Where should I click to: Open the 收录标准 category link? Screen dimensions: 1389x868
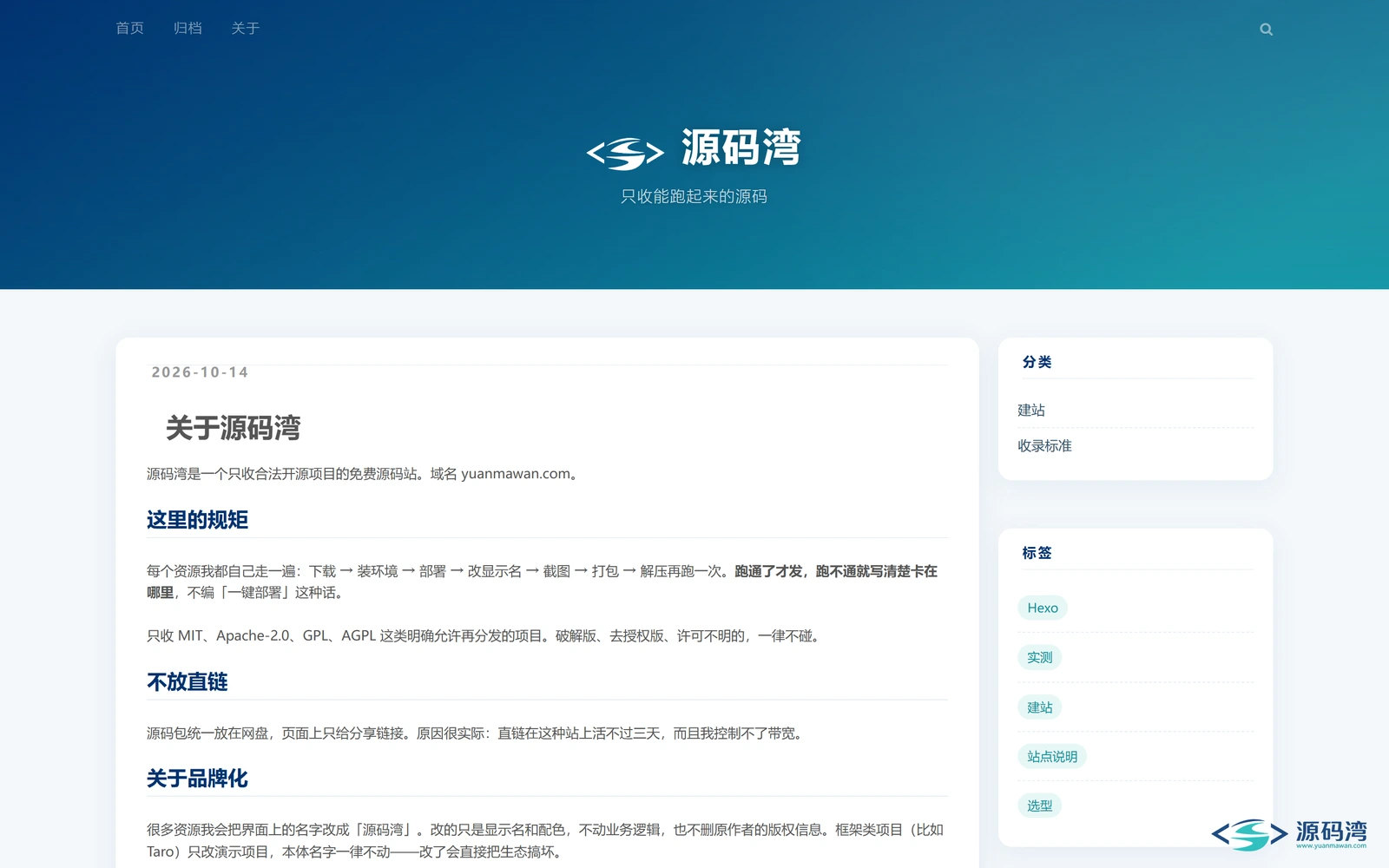pyautogui.click(x=1044, y=445)
